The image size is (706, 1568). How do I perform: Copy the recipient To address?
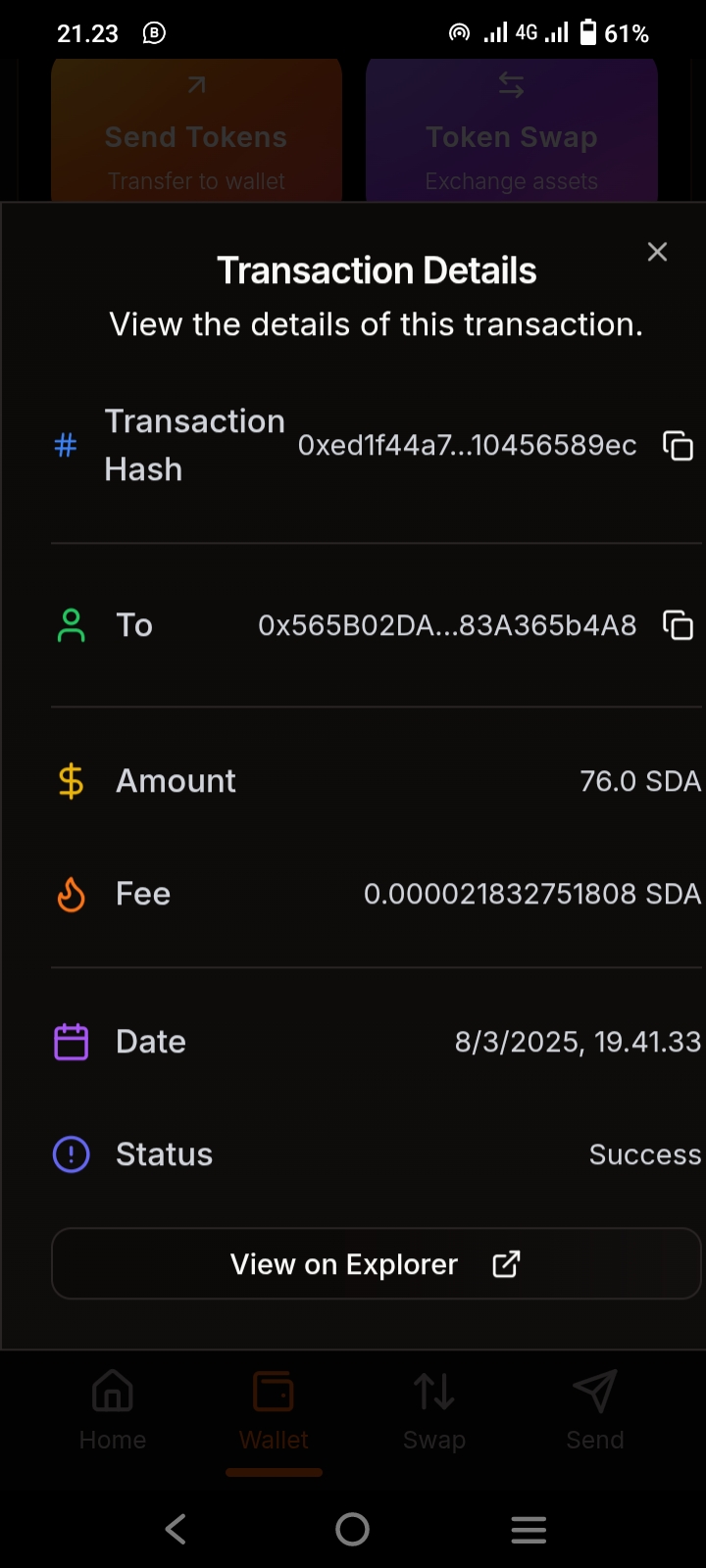678,625
